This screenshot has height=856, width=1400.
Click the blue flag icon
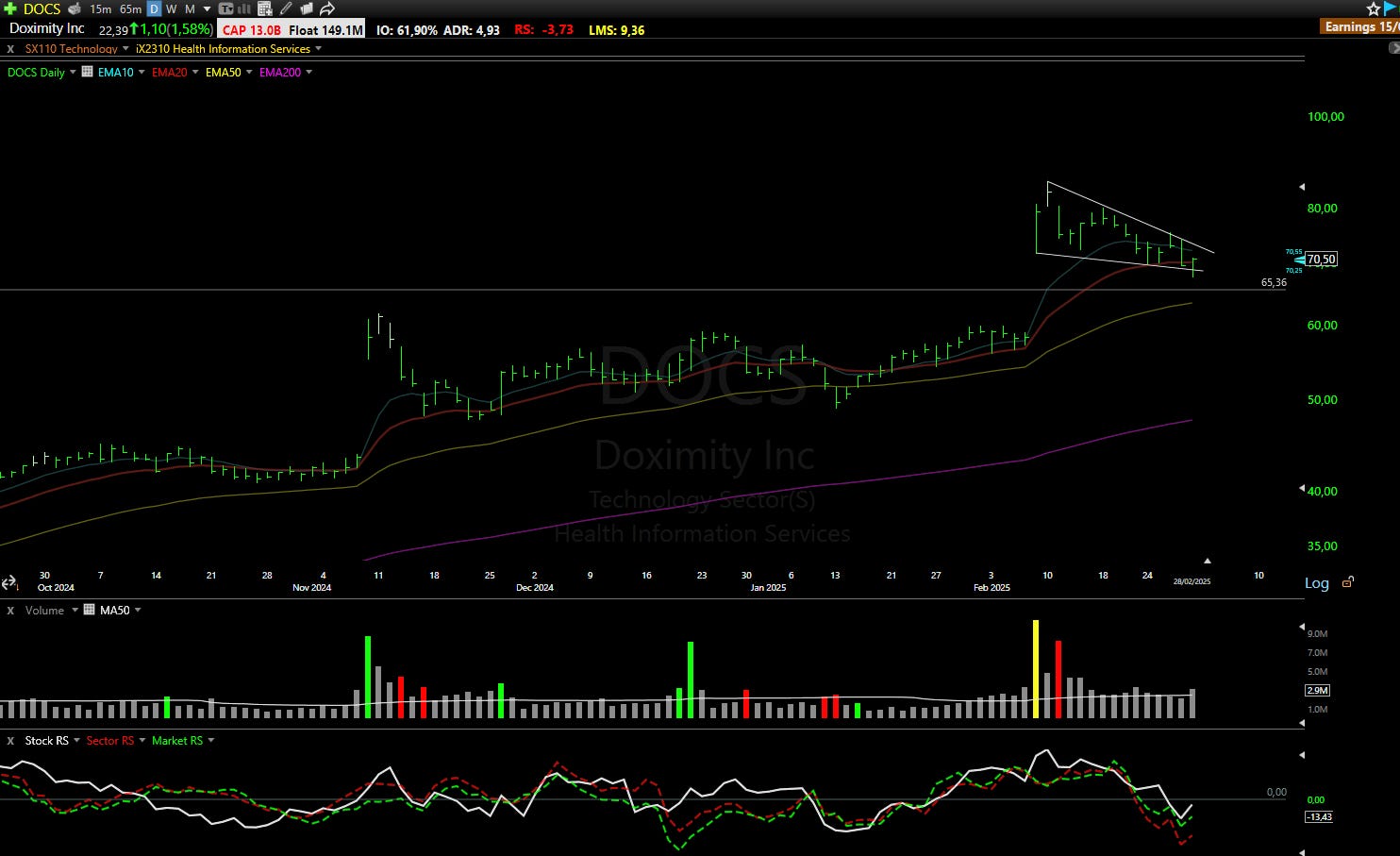point(1392,8)
